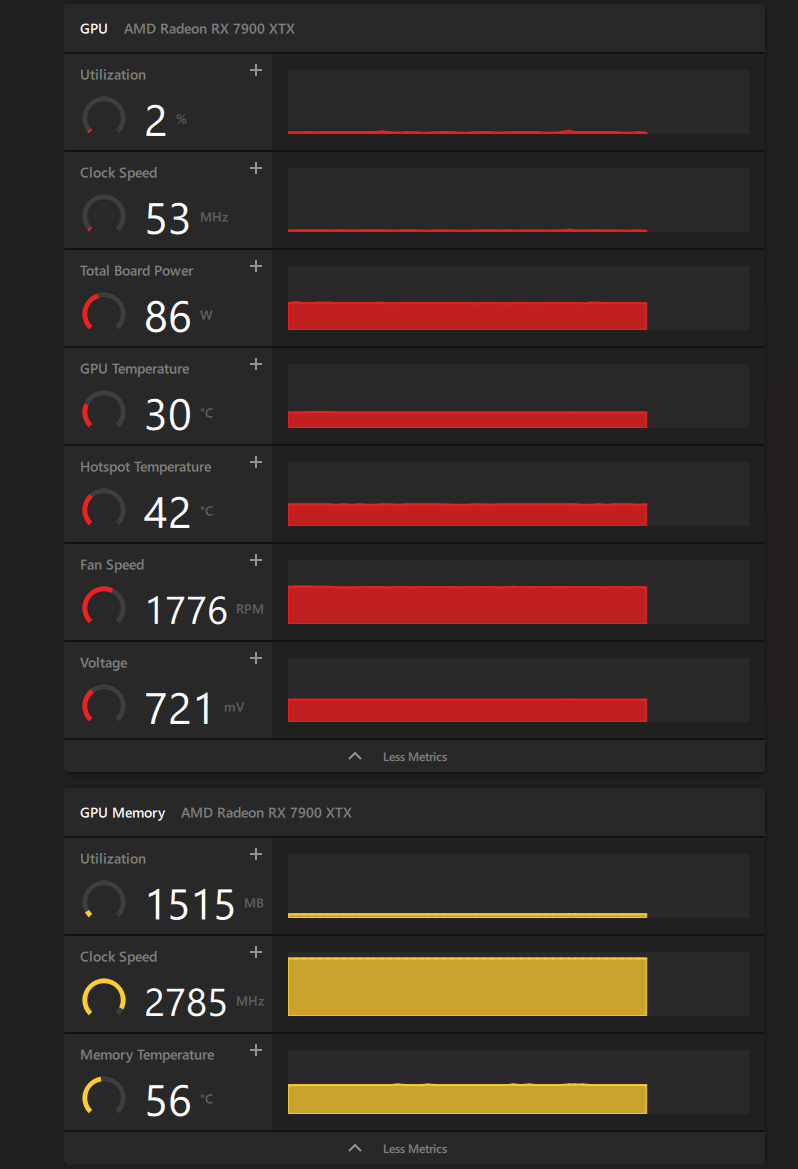The width and height of the screenshot is (798, 1169).
Task: Click the plus icon for GPU Clock Speed
Action: click(x=256, y=168)
